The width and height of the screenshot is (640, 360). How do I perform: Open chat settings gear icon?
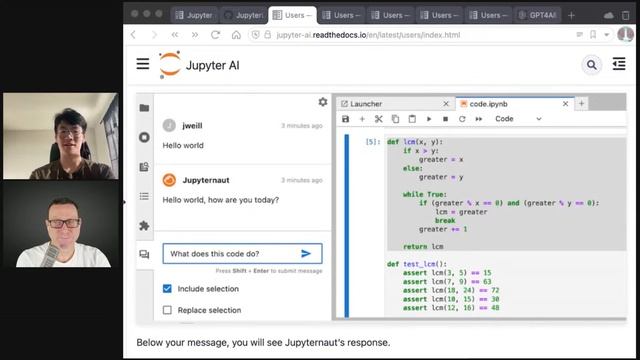pos(323,102)
